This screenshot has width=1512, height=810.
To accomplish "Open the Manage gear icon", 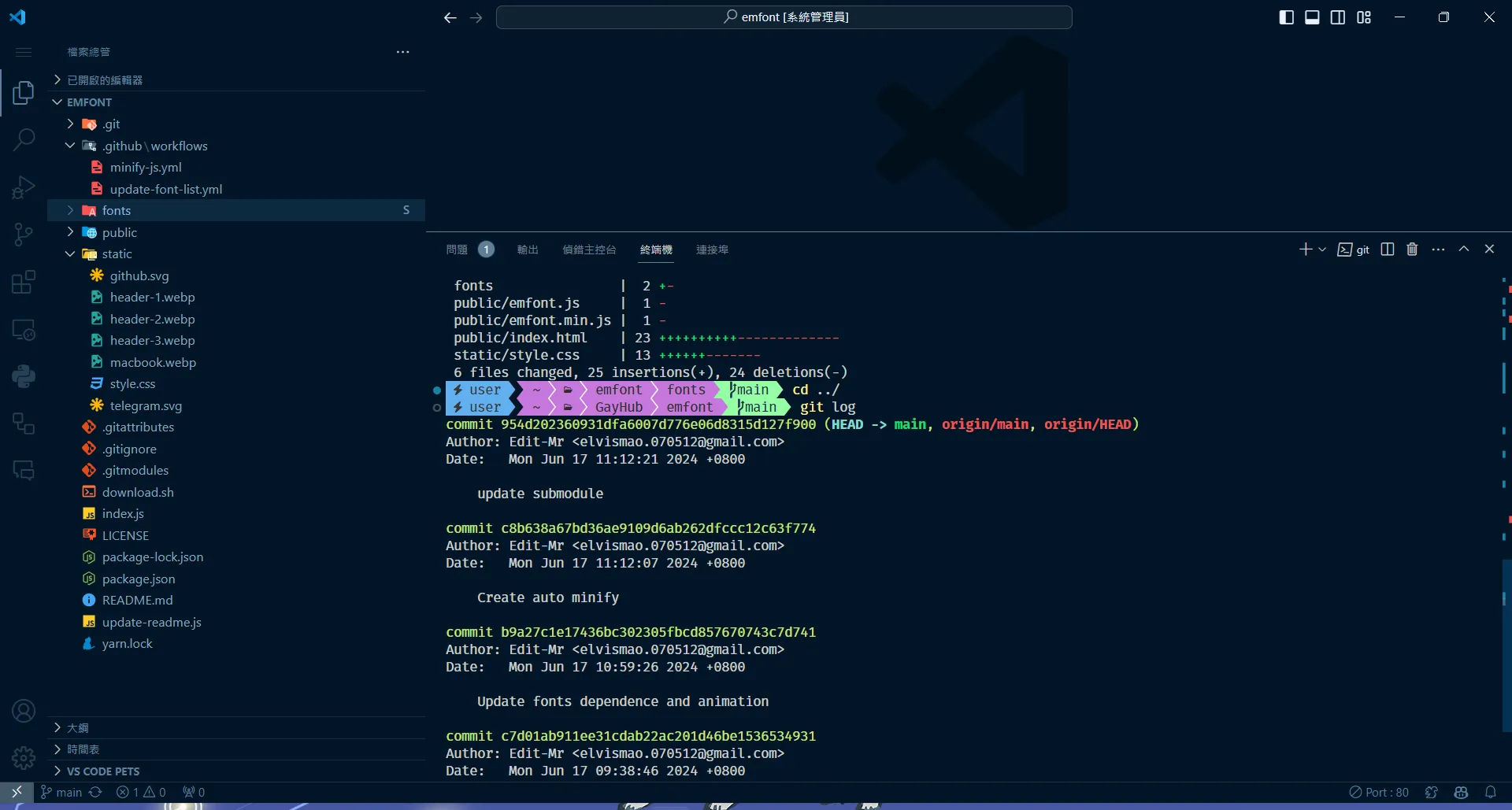I will pyautogui.click(x=24, y=758).
